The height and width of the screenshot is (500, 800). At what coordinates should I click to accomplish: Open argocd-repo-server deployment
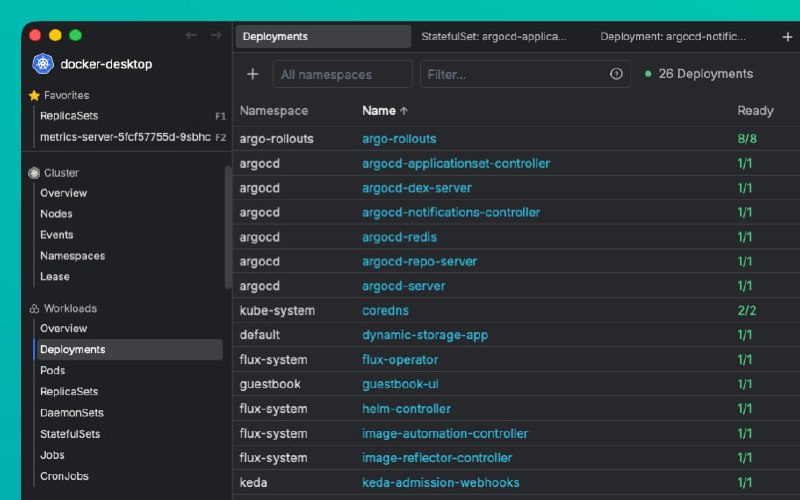click(419, 261)
